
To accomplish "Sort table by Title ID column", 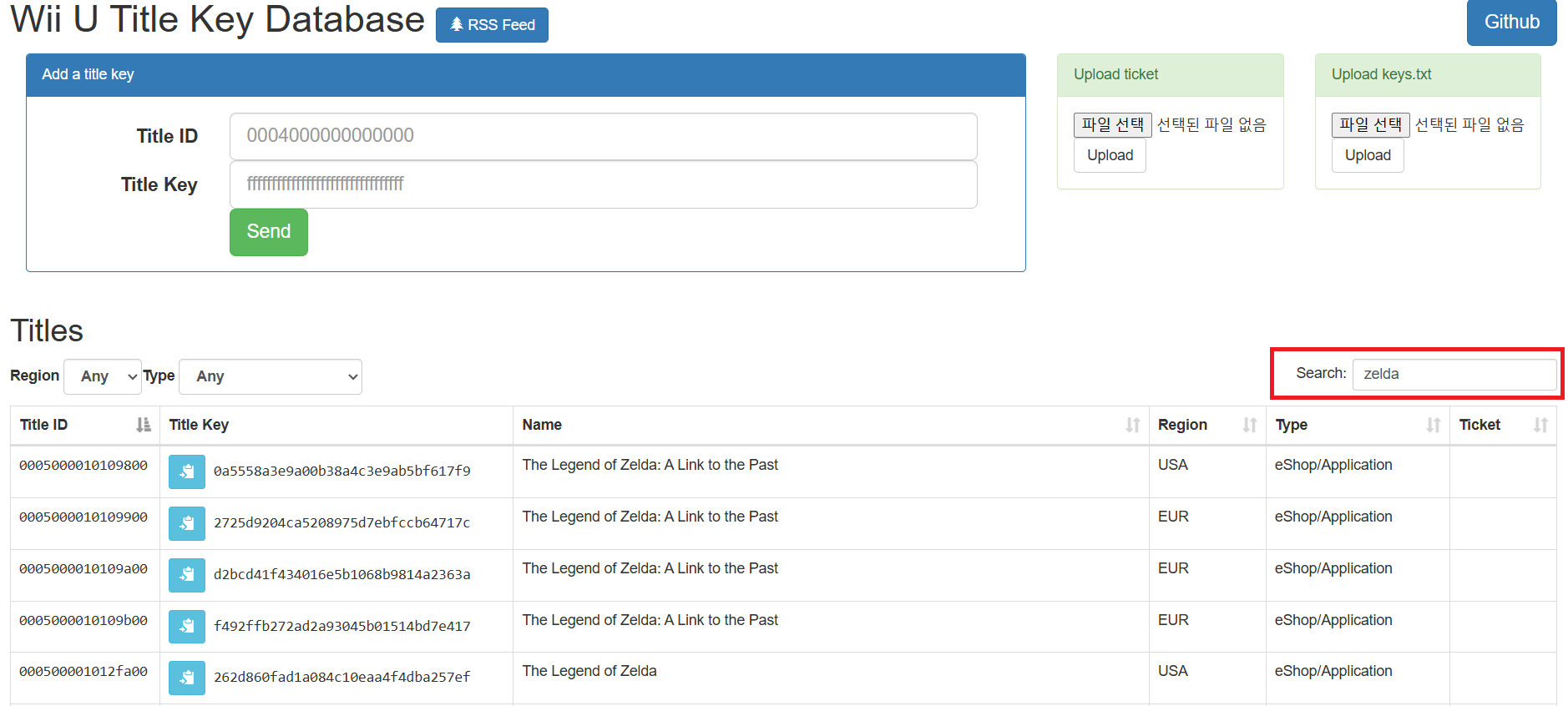I will coord(84,425).
